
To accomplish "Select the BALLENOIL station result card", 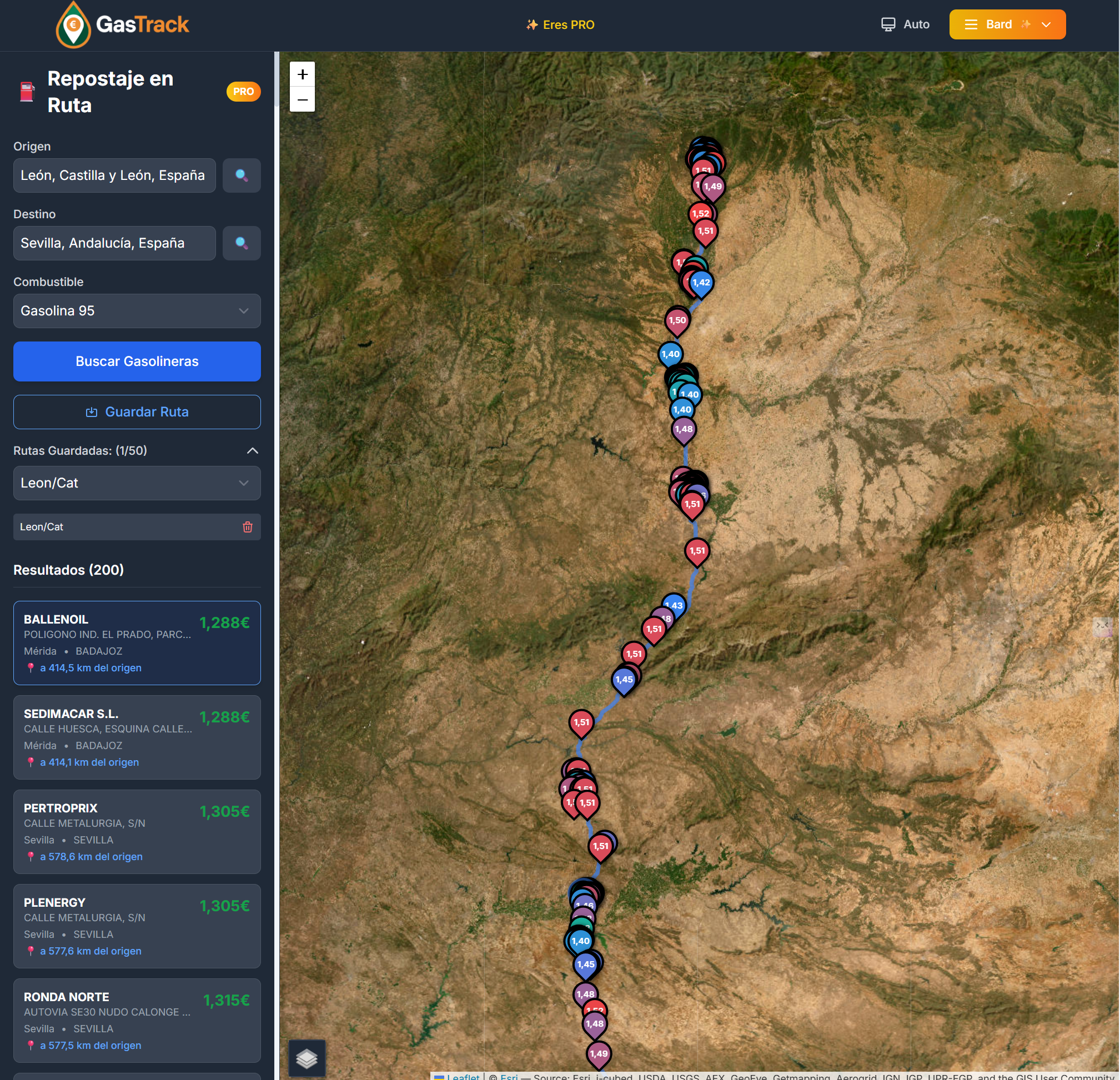I will coord(137,643).
